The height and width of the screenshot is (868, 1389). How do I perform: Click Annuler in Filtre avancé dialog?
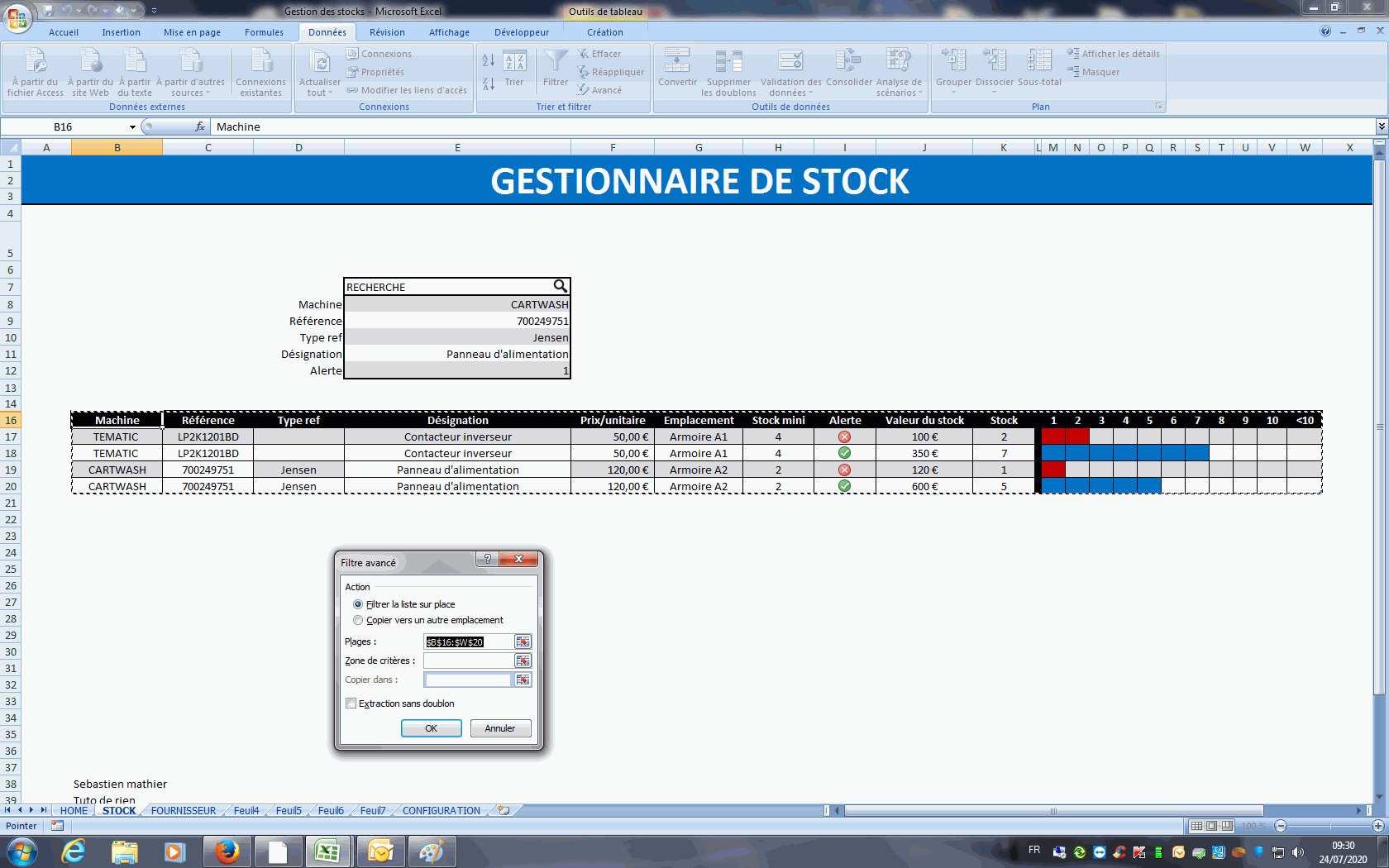[500, 728]
